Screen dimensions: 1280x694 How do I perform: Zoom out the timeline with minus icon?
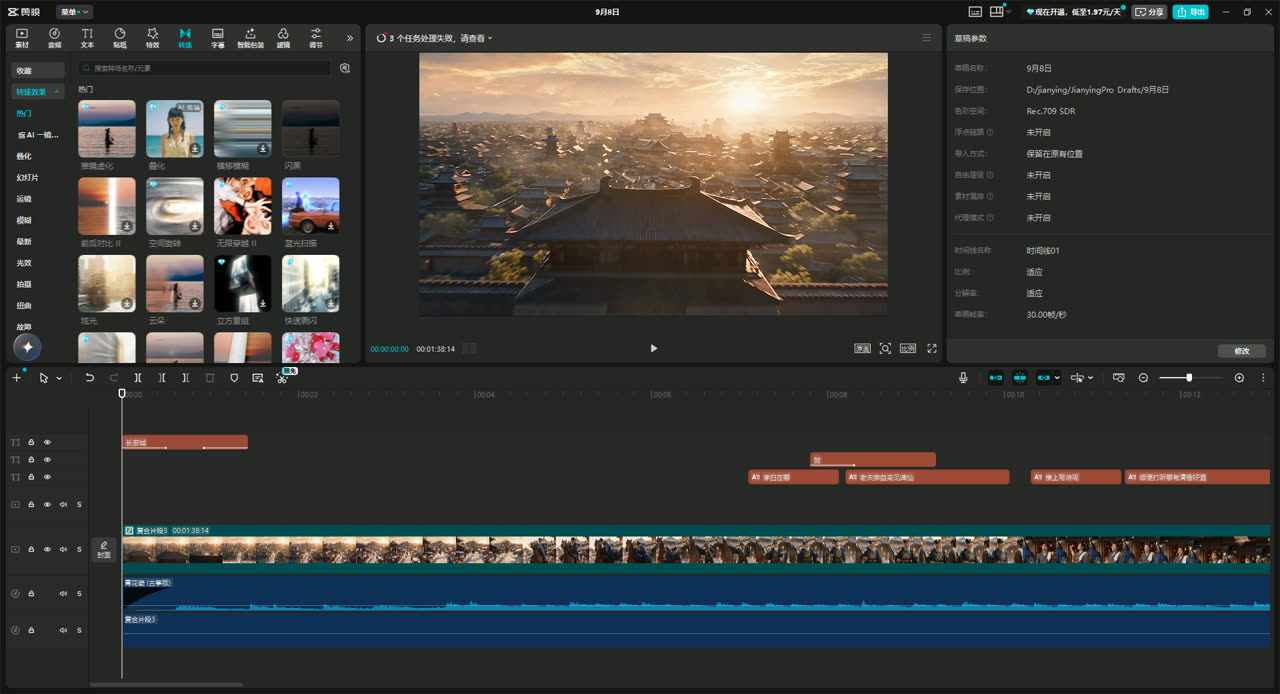click(1144, 378)
